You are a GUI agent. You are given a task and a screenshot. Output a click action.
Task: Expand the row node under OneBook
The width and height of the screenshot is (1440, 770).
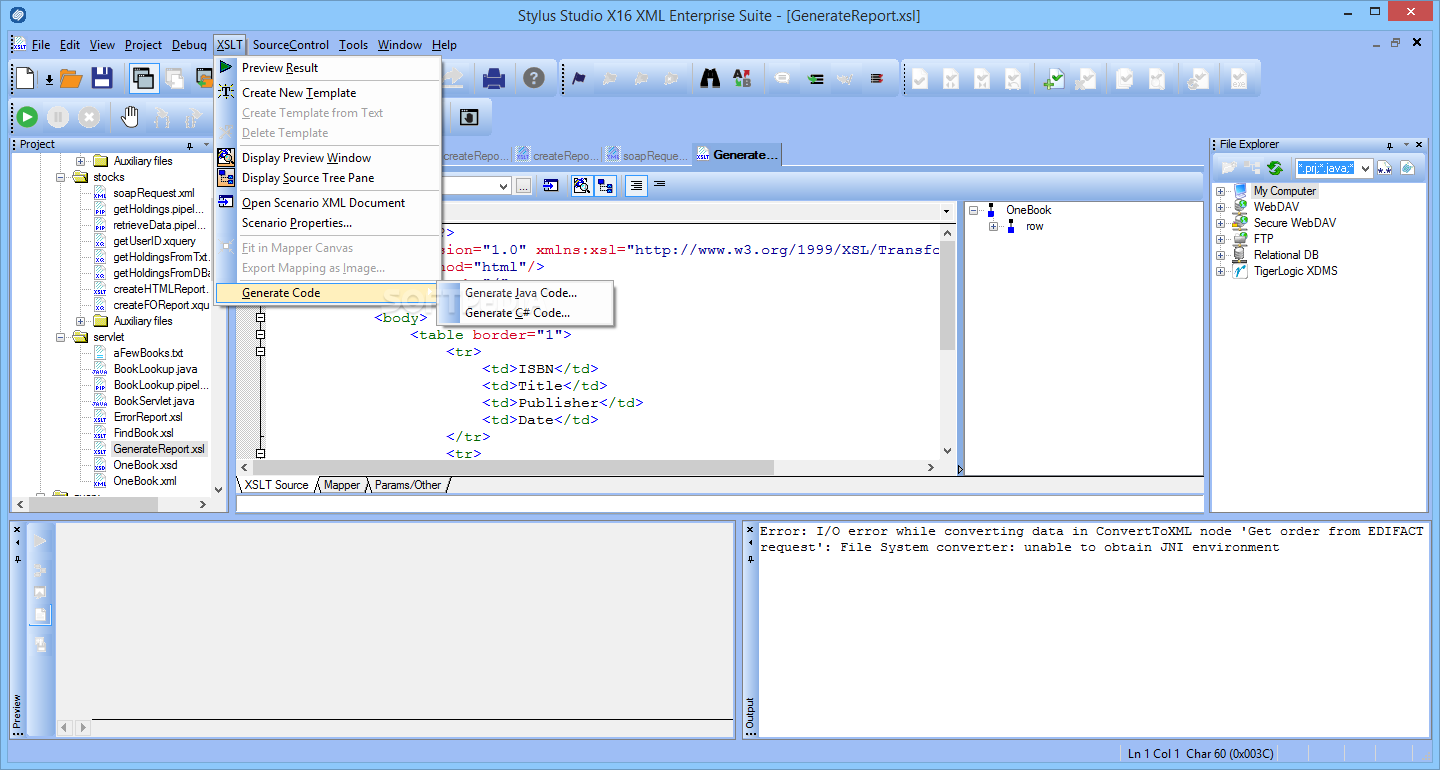click(994, 226)
